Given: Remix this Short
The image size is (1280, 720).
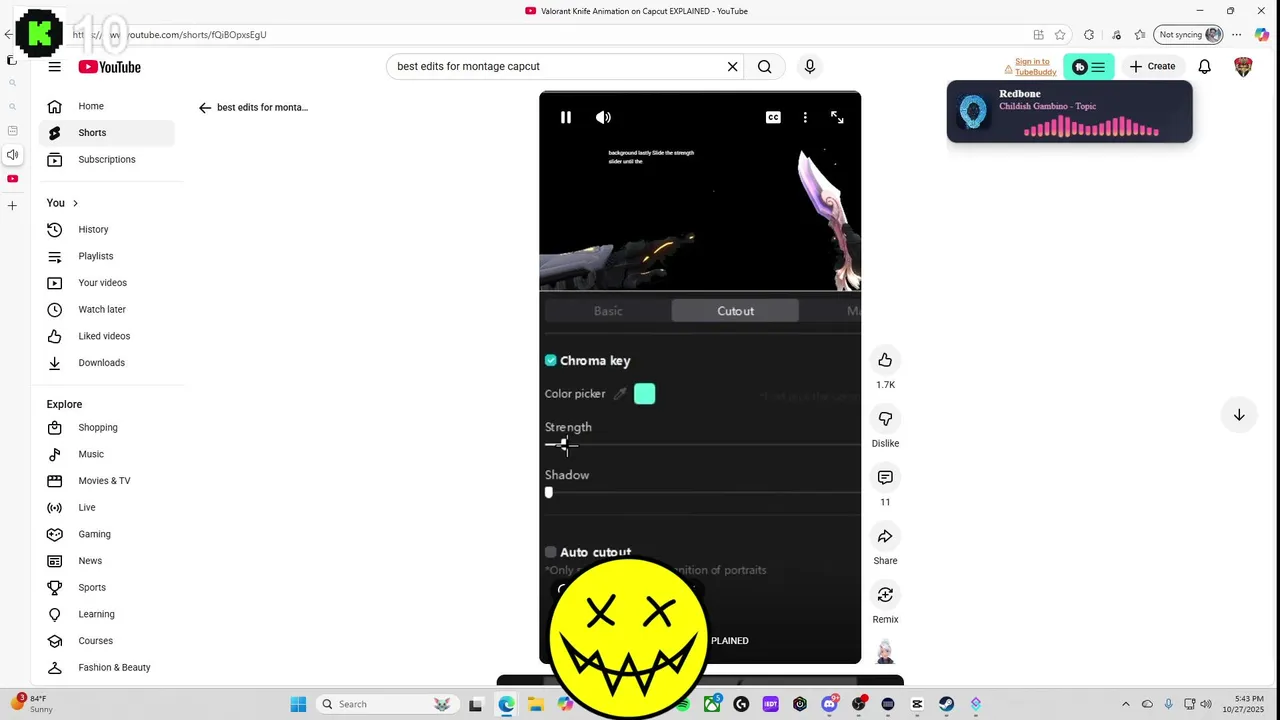Looking at the screenshot, I should [x=885, y=595].
